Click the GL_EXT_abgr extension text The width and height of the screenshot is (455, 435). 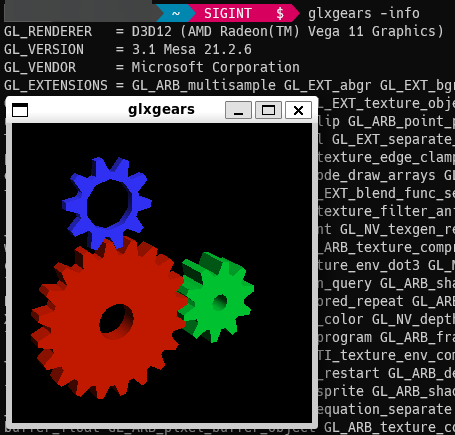(x=327, y=85)
